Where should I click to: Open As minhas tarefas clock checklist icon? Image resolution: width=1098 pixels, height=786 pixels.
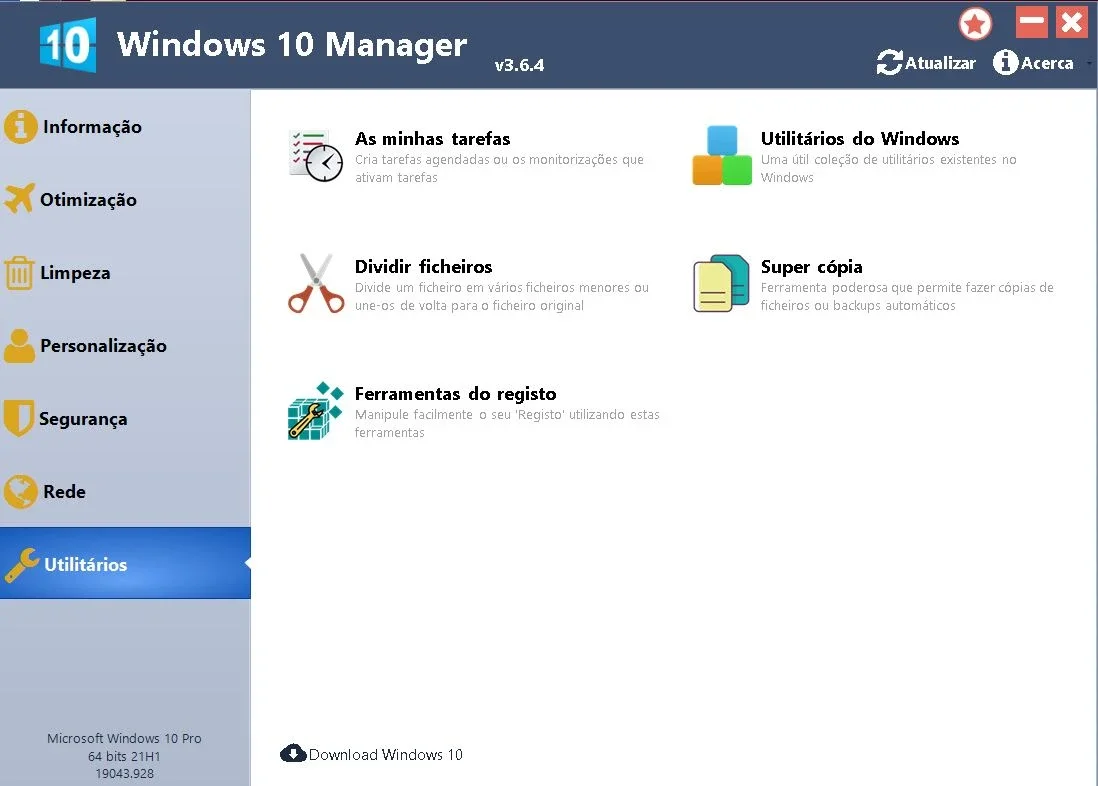(x=315, y=156)
